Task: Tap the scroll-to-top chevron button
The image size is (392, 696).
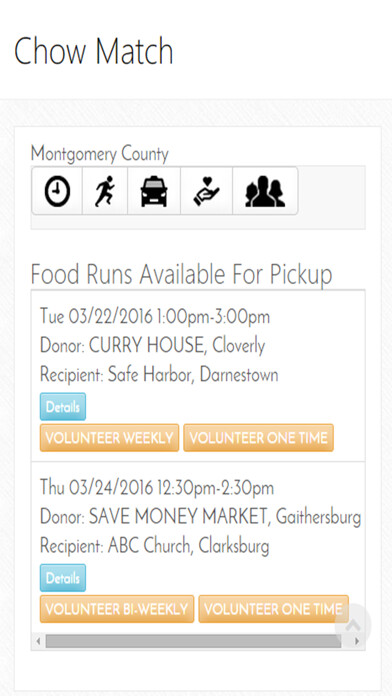Action: 353,625
